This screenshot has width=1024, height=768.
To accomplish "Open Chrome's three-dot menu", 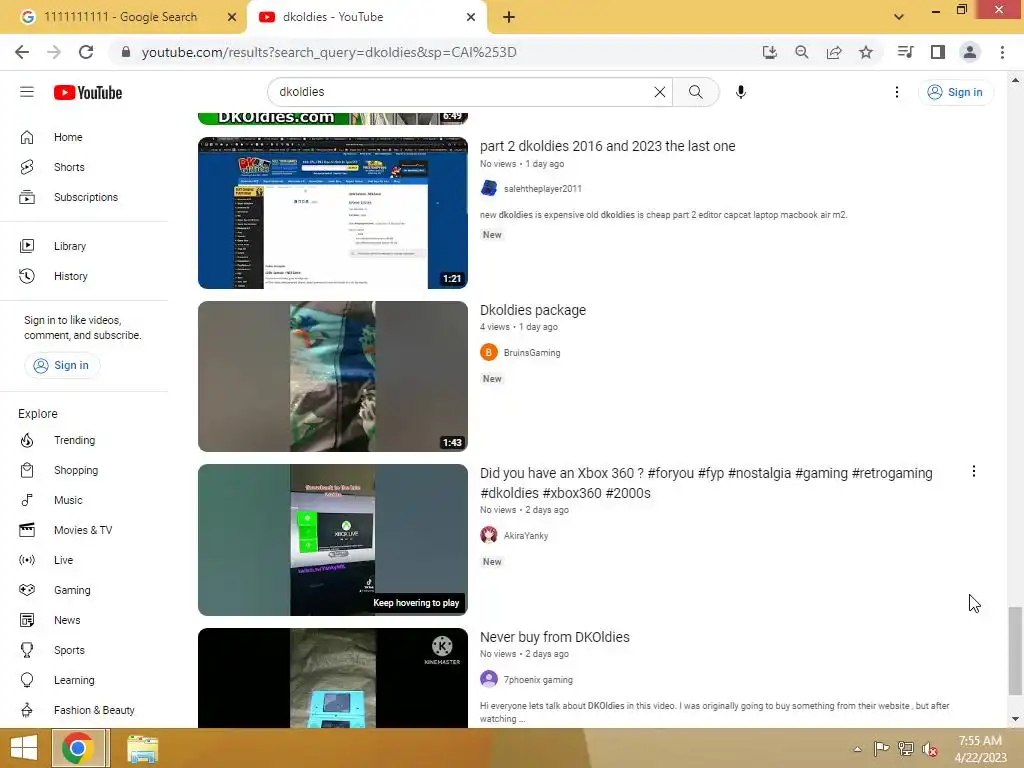I will (1002, 52).
